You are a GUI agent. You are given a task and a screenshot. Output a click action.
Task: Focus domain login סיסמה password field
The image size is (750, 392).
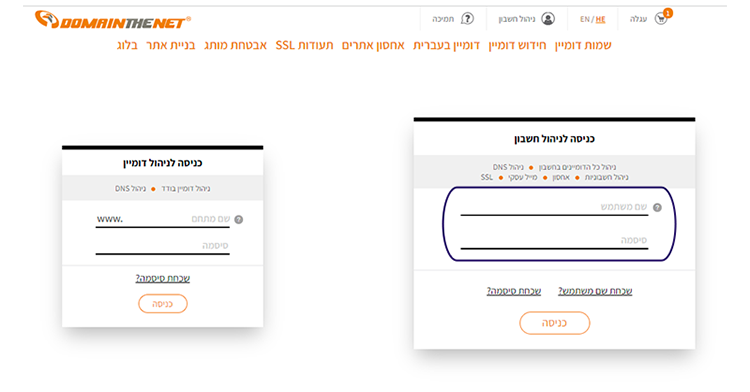tap(163, 246)
